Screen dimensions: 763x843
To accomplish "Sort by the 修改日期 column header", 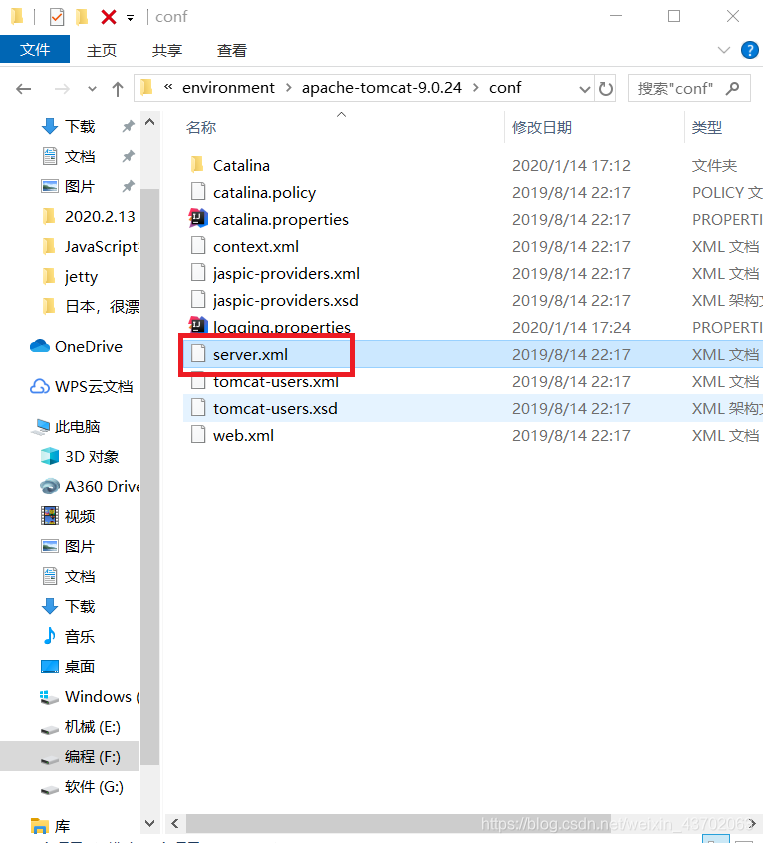I will coord(541,127).
